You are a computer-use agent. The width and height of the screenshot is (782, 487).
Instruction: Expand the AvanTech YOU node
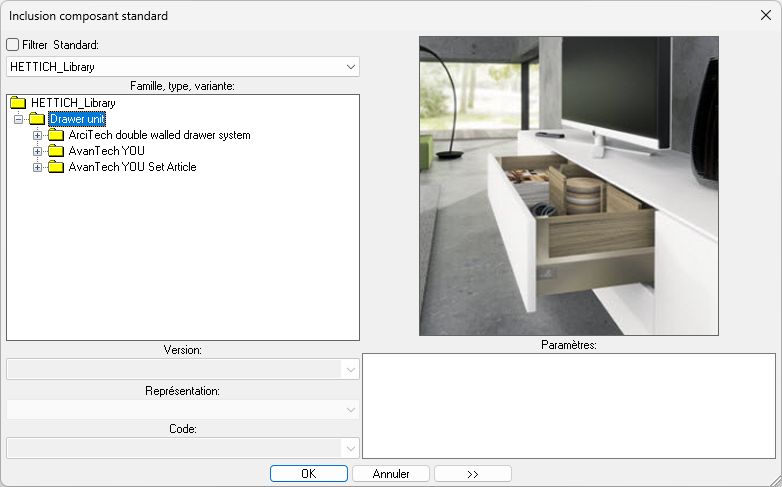pos(38,151)
